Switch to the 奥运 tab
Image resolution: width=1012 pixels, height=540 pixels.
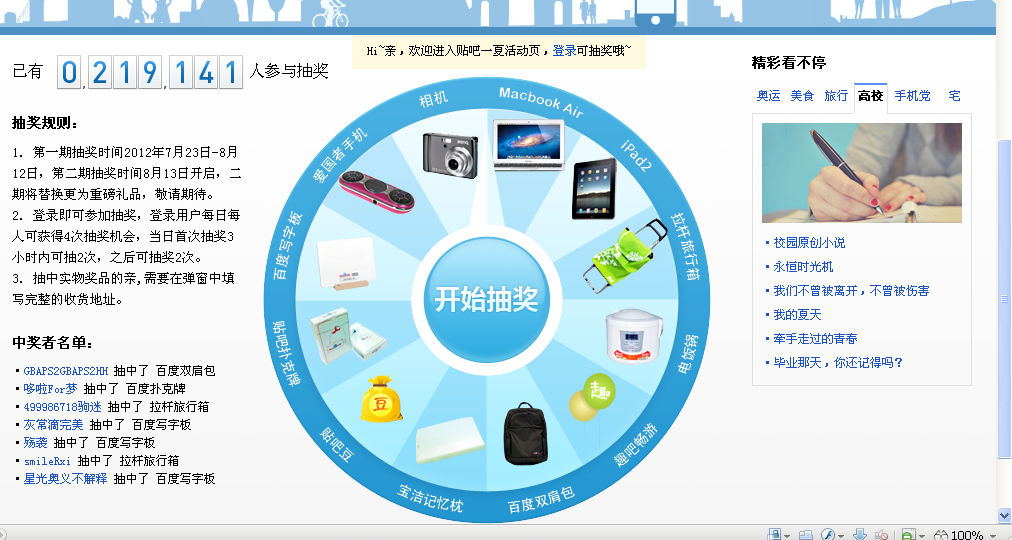pos(768,96)
